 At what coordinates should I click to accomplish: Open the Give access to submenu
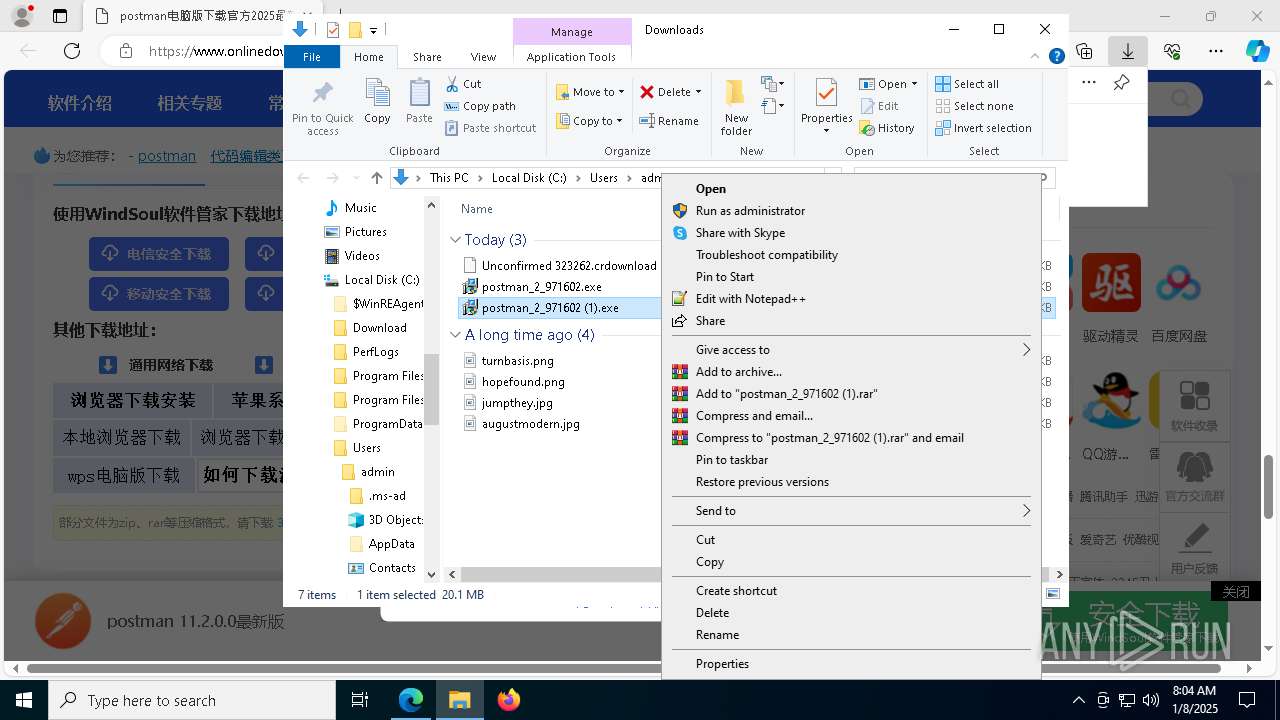(x=850, y=350)
